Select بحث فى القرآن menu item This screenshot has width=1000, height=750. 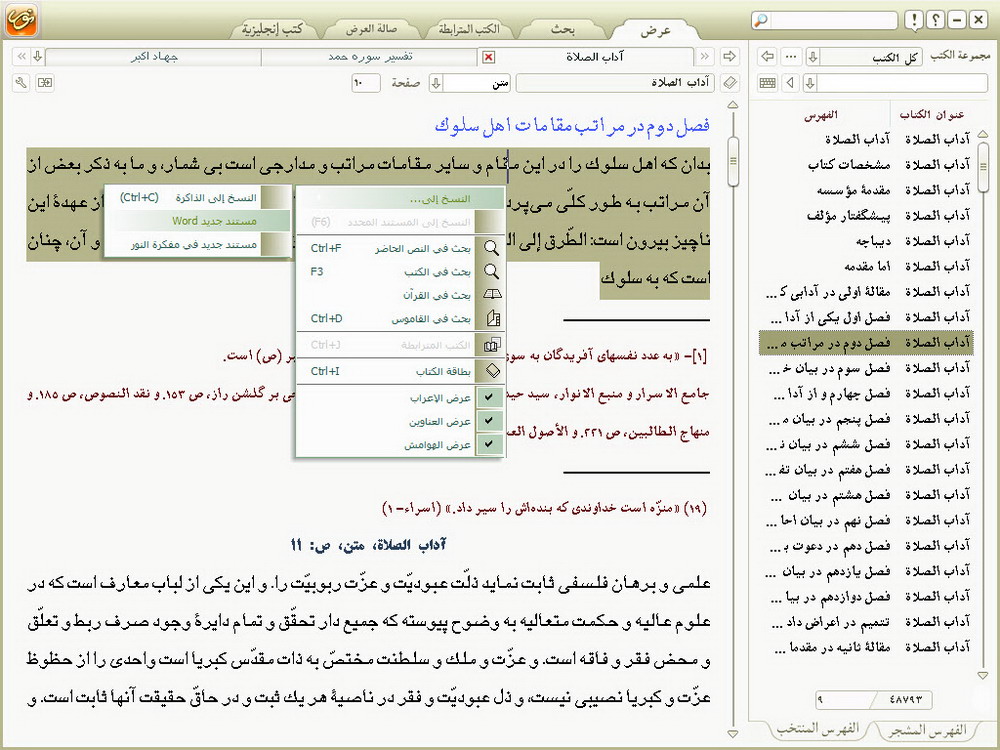click(401, 295)
